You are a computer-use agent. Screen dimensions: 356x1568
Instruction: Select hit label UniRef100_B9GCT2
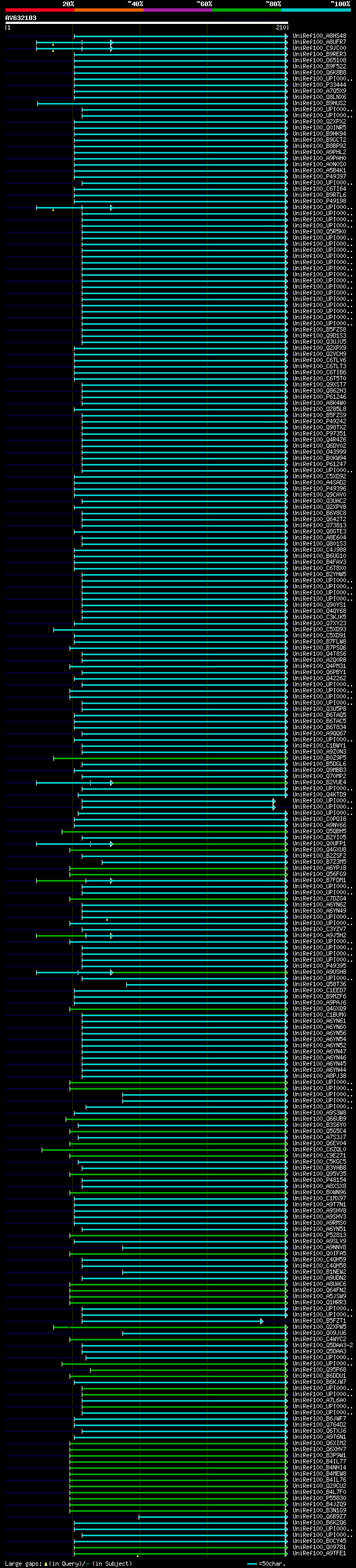pyautogui.click(x=319, y=140)
